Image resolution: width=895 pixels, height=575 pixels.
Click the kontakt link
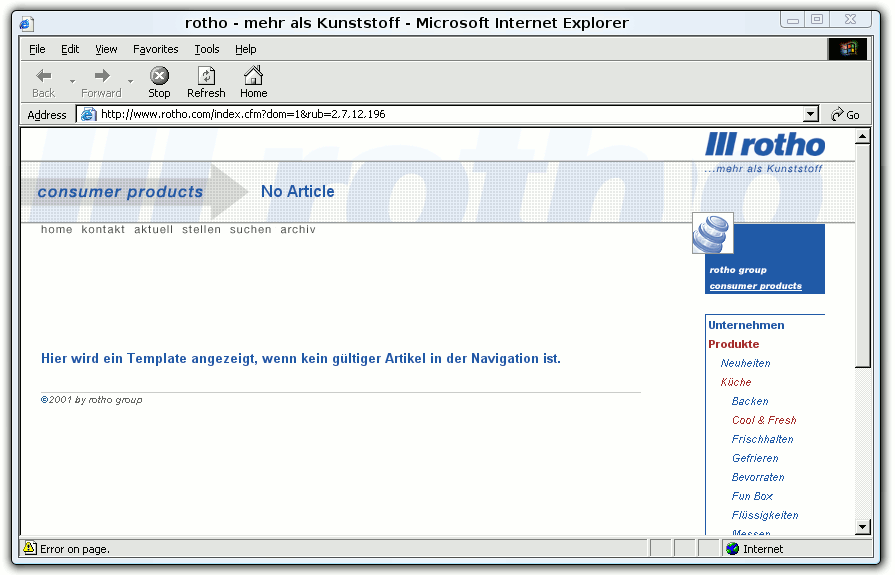point(103,230)
